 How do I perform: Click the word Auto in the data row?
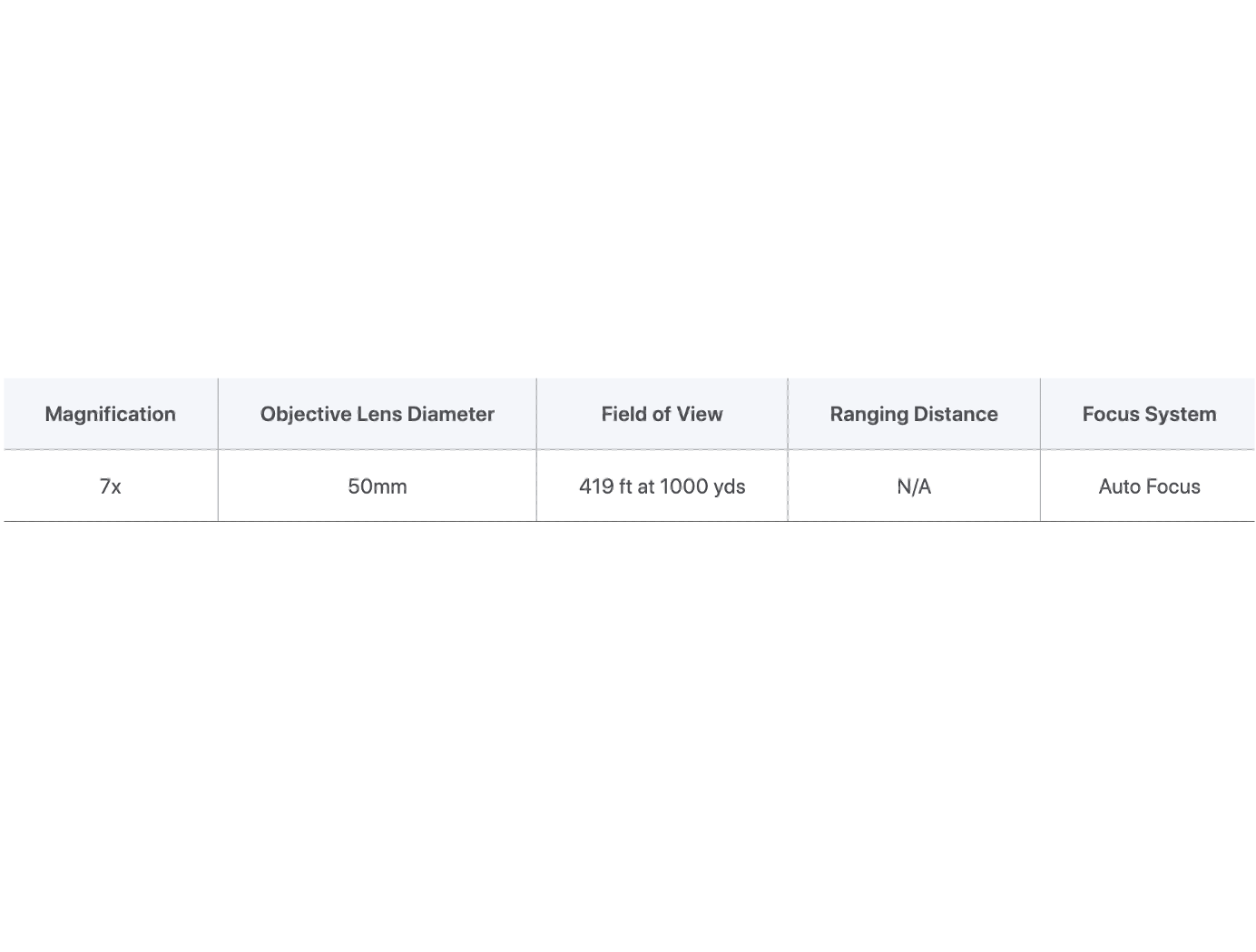(x=1118, y=486)
